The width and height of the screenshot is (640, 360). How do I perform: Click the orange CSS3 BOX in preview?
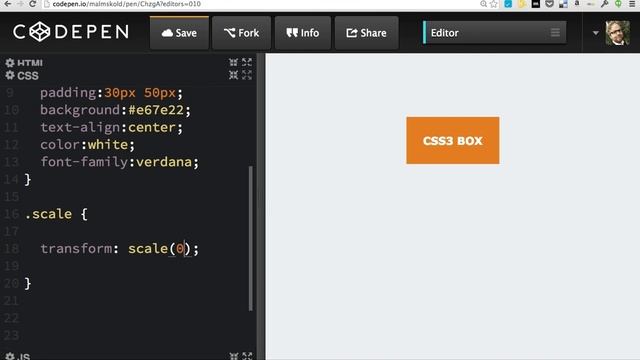click(x=453, y=140)
